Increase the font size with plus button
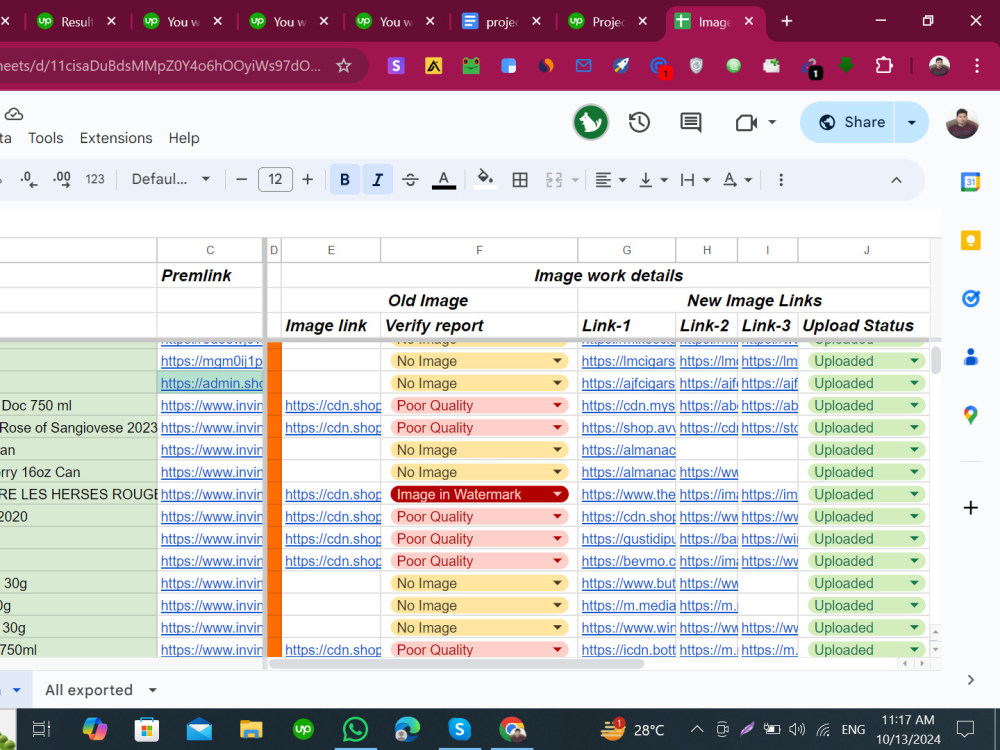This screenshot has width=1000, height=750. [x=307, y=180]
